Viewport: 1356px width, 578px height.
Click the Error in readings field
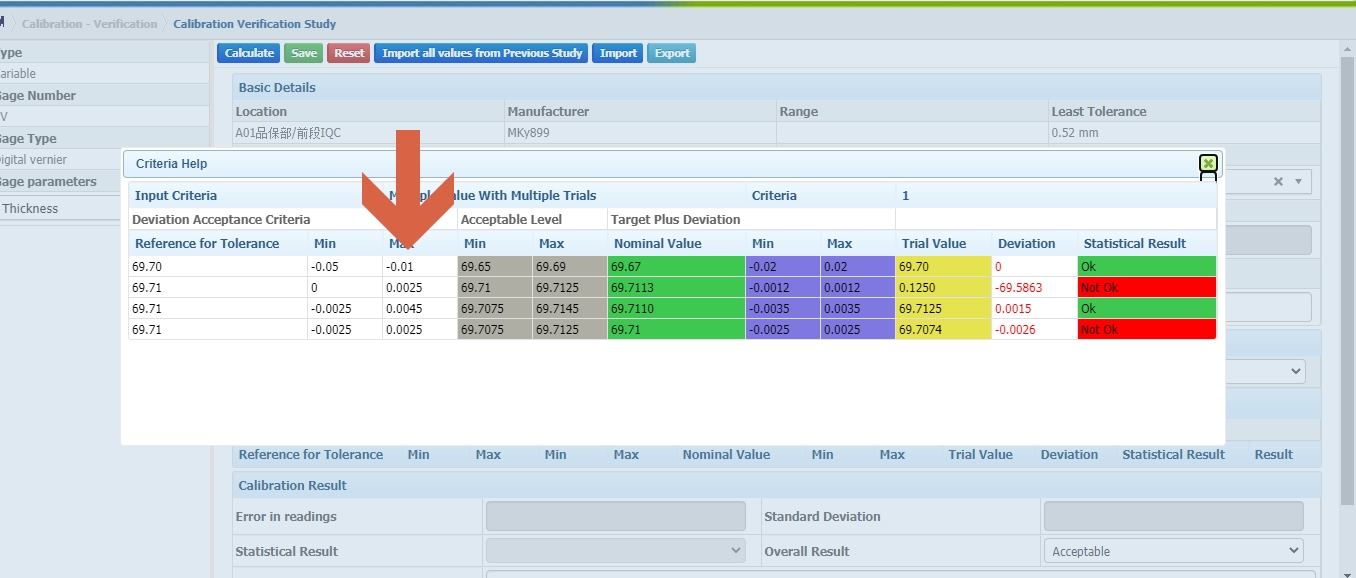pyautogui.click(x=616, y=516)
